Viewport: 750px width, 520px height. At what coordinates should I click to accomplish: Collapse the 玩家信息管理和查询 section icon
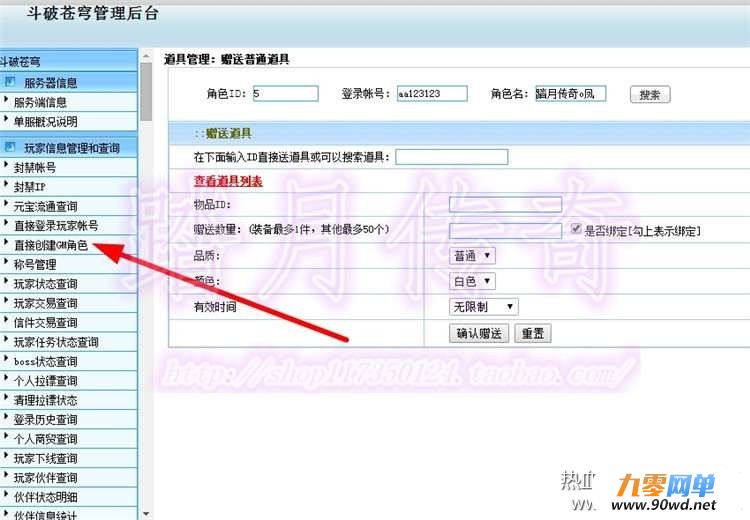[x=10, y=147]
